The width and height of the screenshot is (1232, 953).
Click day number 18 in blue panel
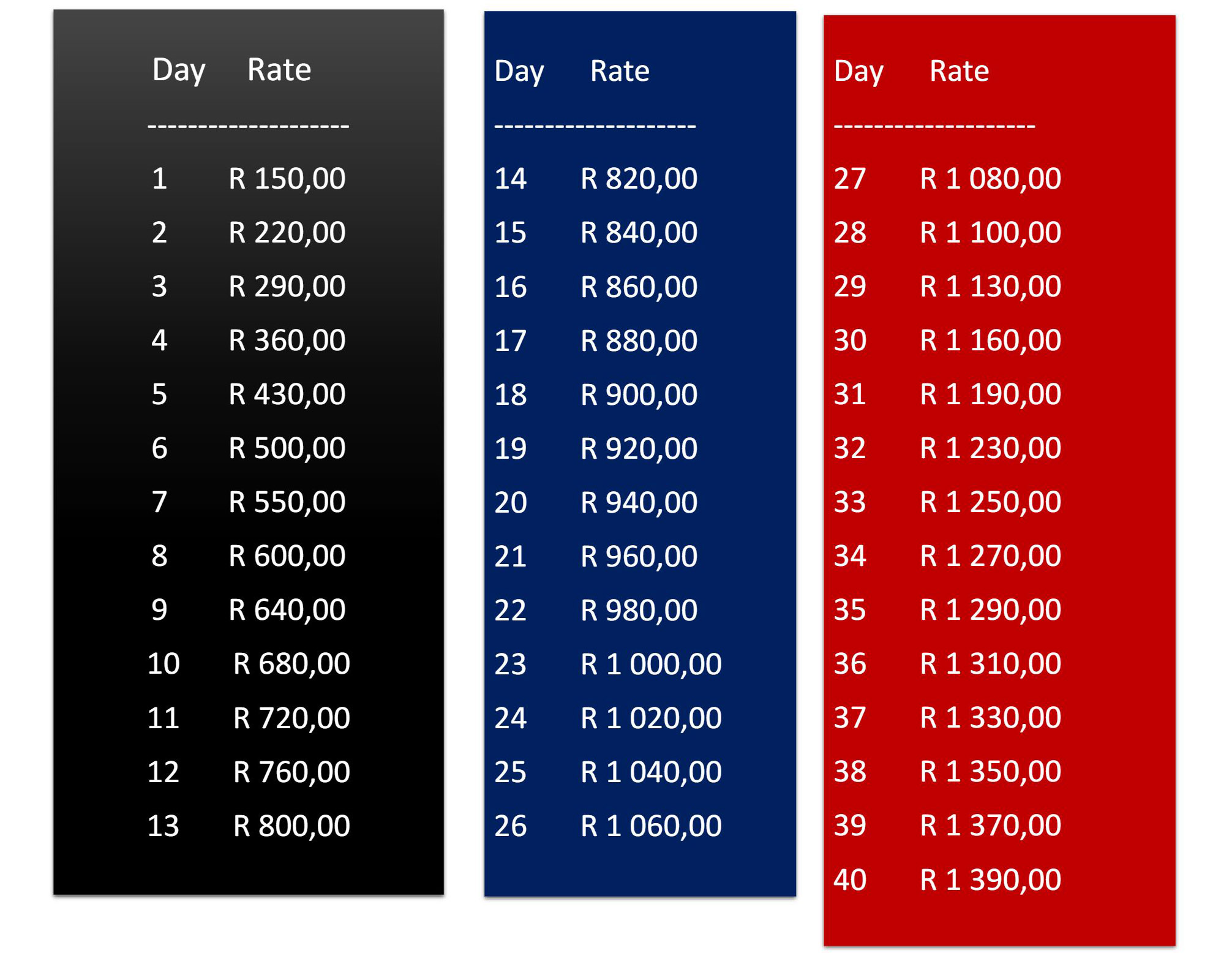tap(510, 395)
